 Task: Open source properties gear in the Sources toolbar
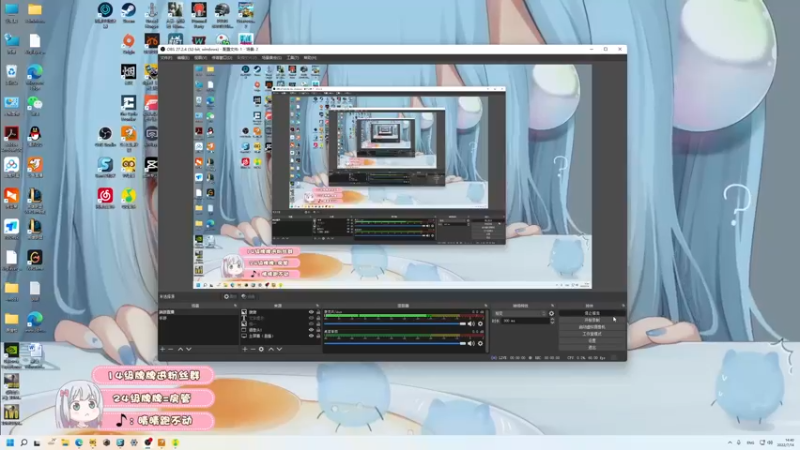click(261, 349)
